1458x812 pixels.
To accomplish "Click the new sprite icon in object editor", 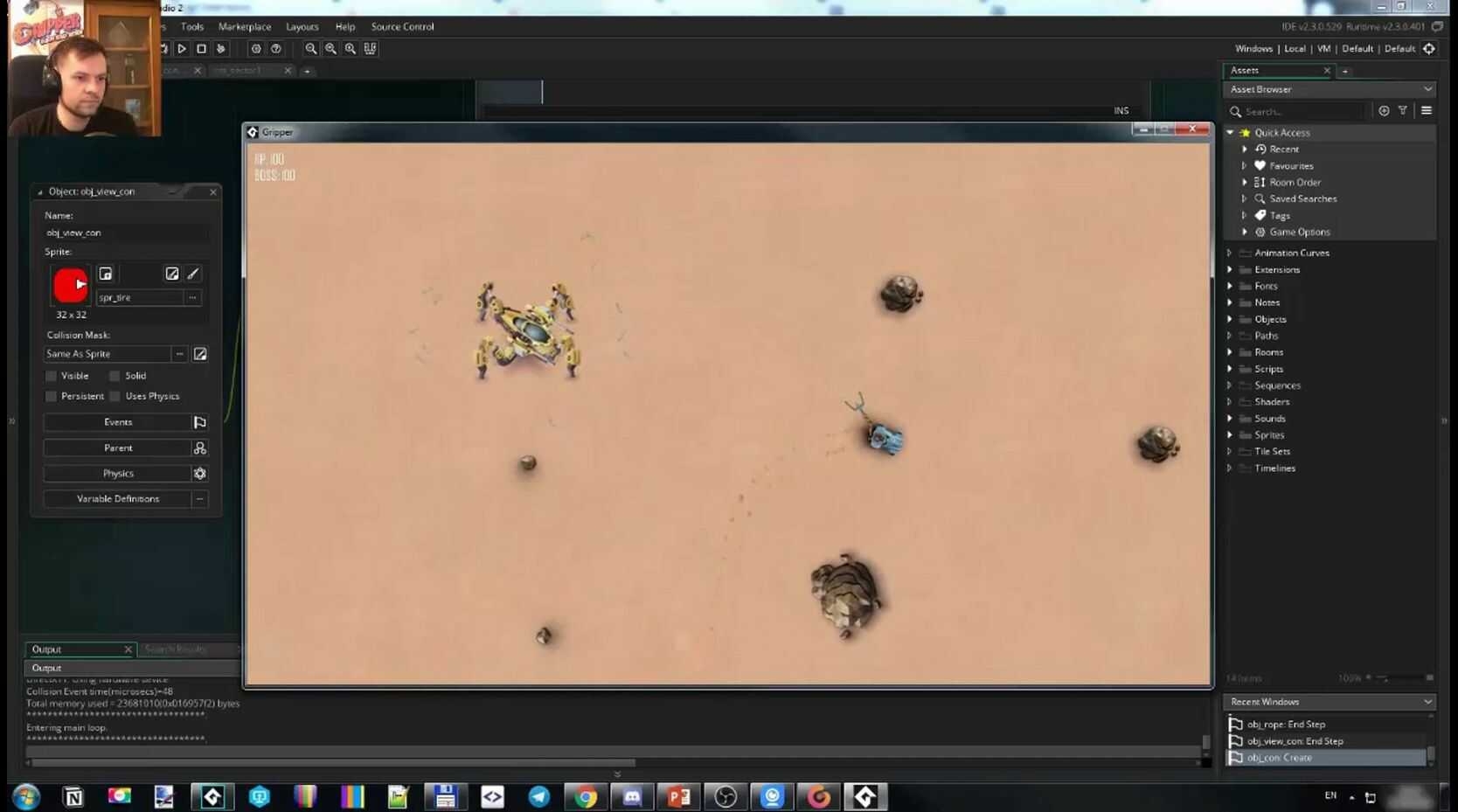I will pyautogui.click(x=106, y=274).
